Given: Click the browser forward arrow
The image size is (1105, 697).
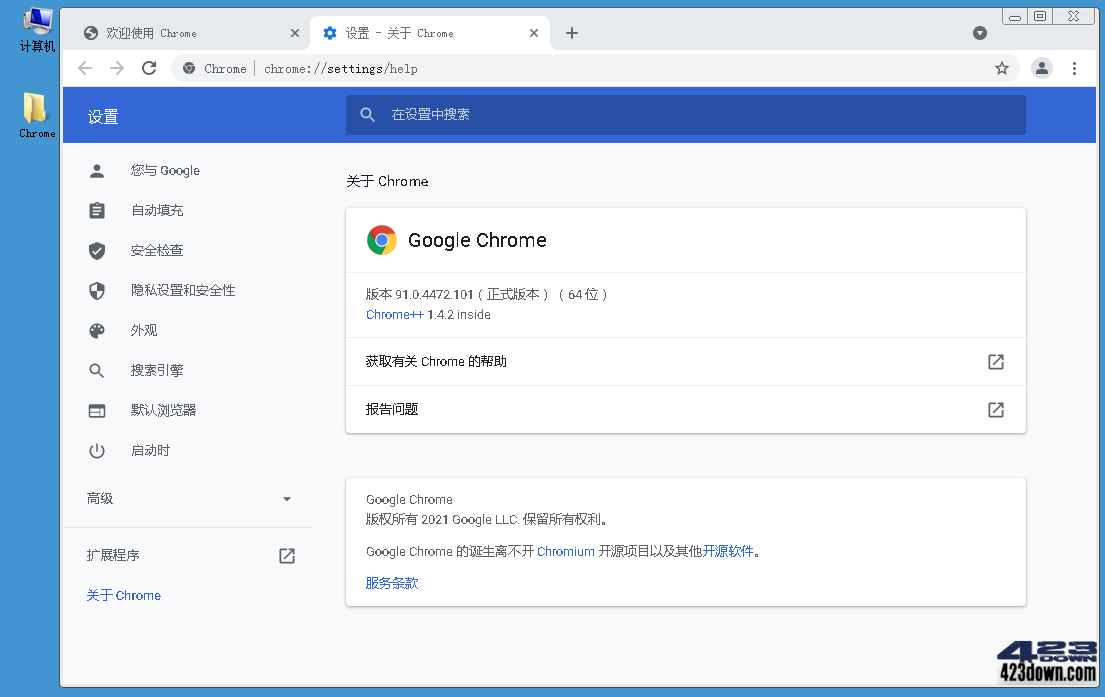Looking at the screenshot, I should point(117,68).
